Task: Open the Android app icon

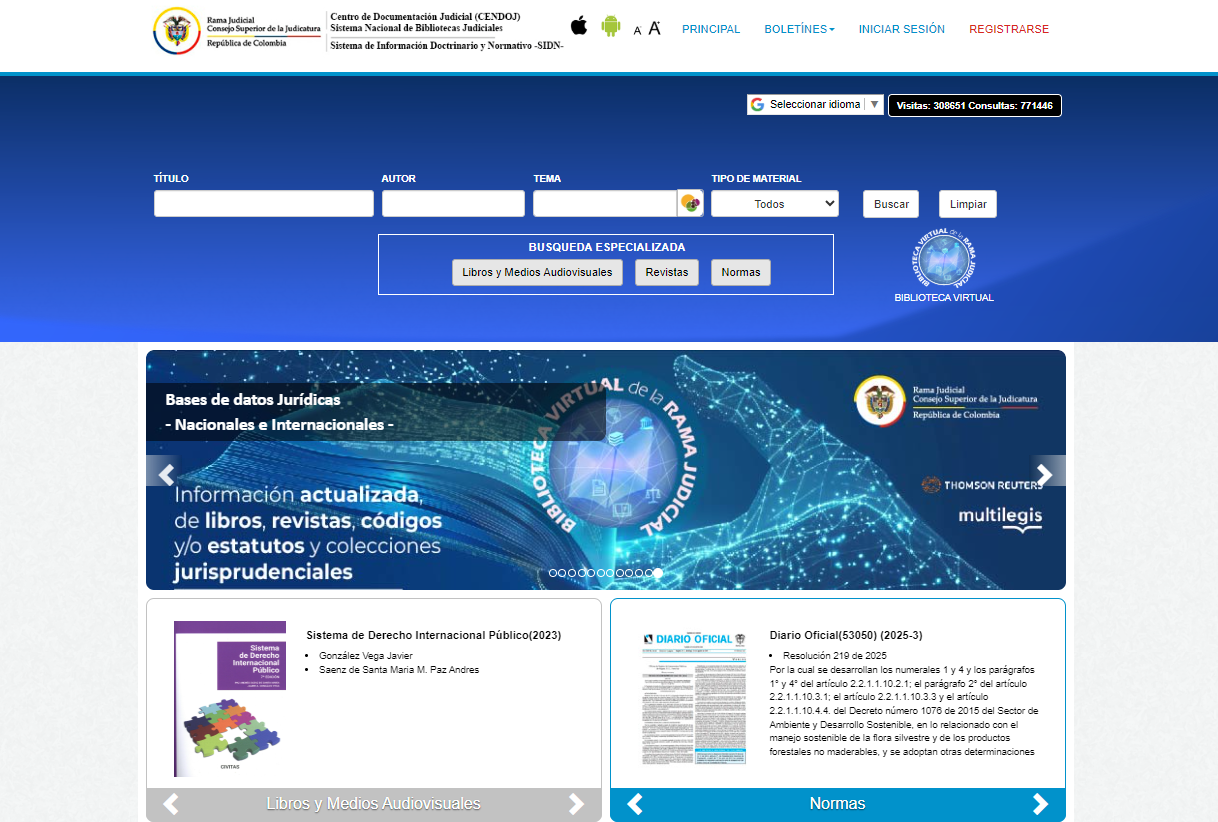Action: 611,26
